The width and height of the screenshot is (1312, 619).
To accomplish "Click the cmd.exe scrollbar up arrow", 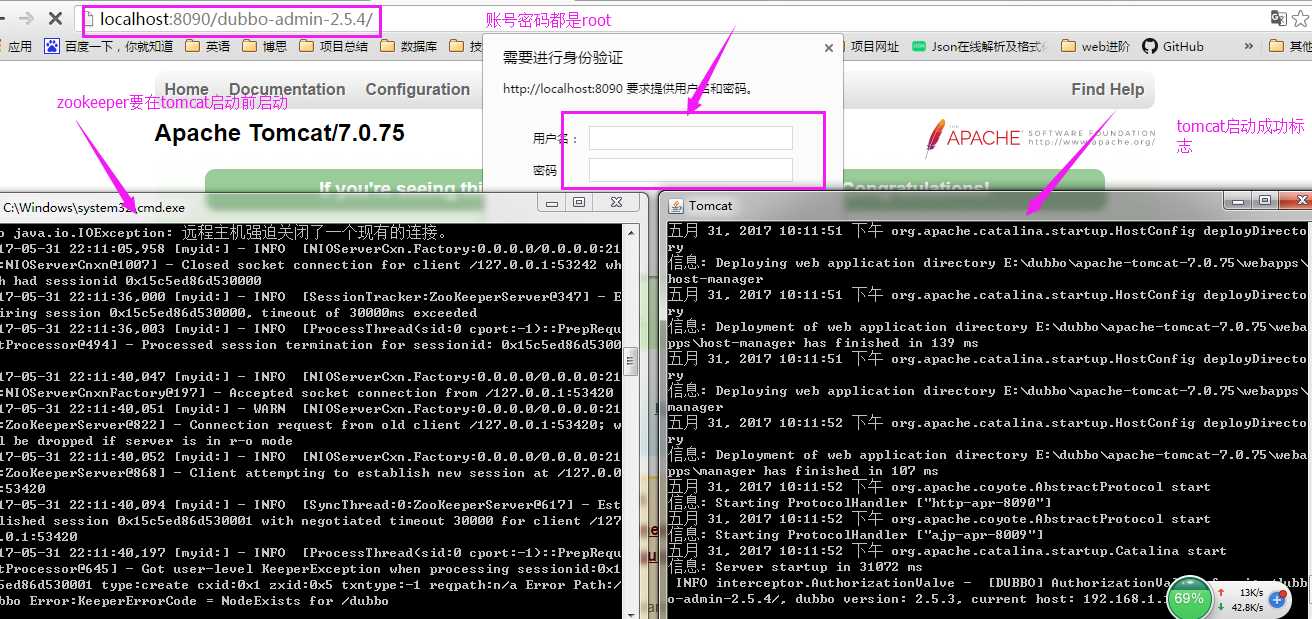I will pyautogui.click(x=631, y=232).
